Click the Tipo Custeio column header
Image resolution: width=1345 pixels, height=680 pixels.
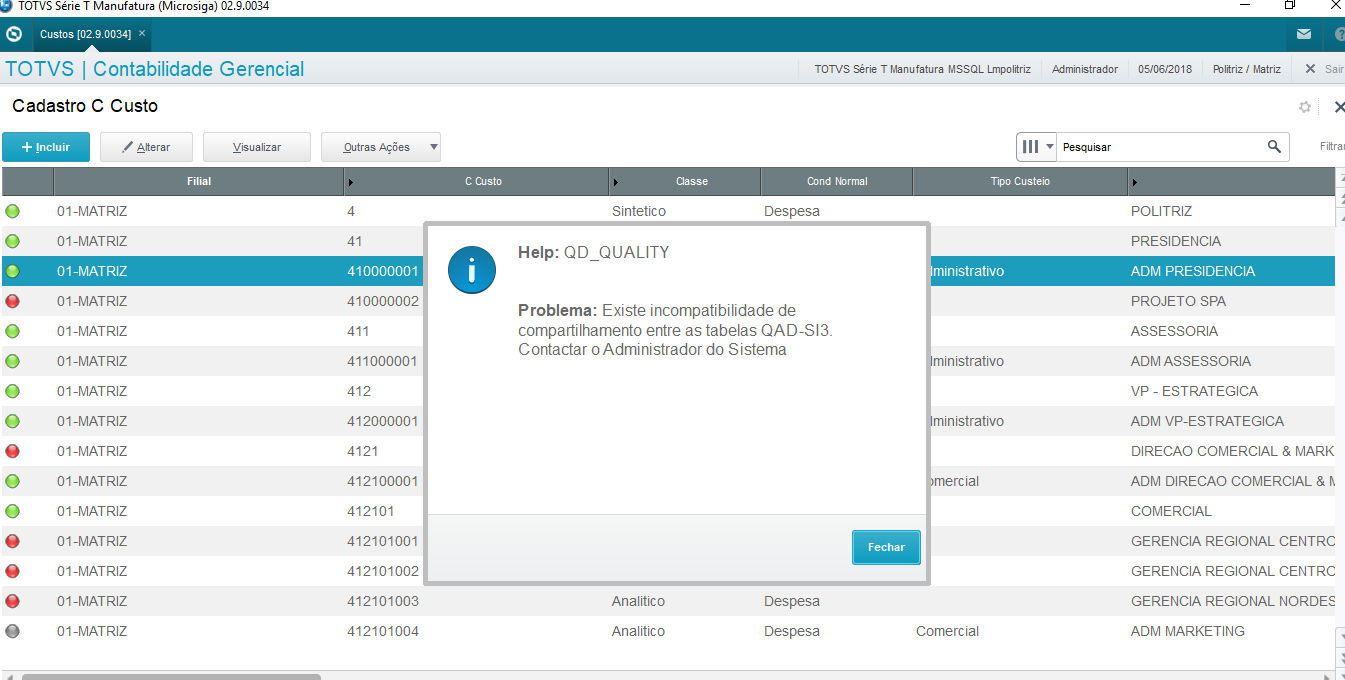(1020, 181)
